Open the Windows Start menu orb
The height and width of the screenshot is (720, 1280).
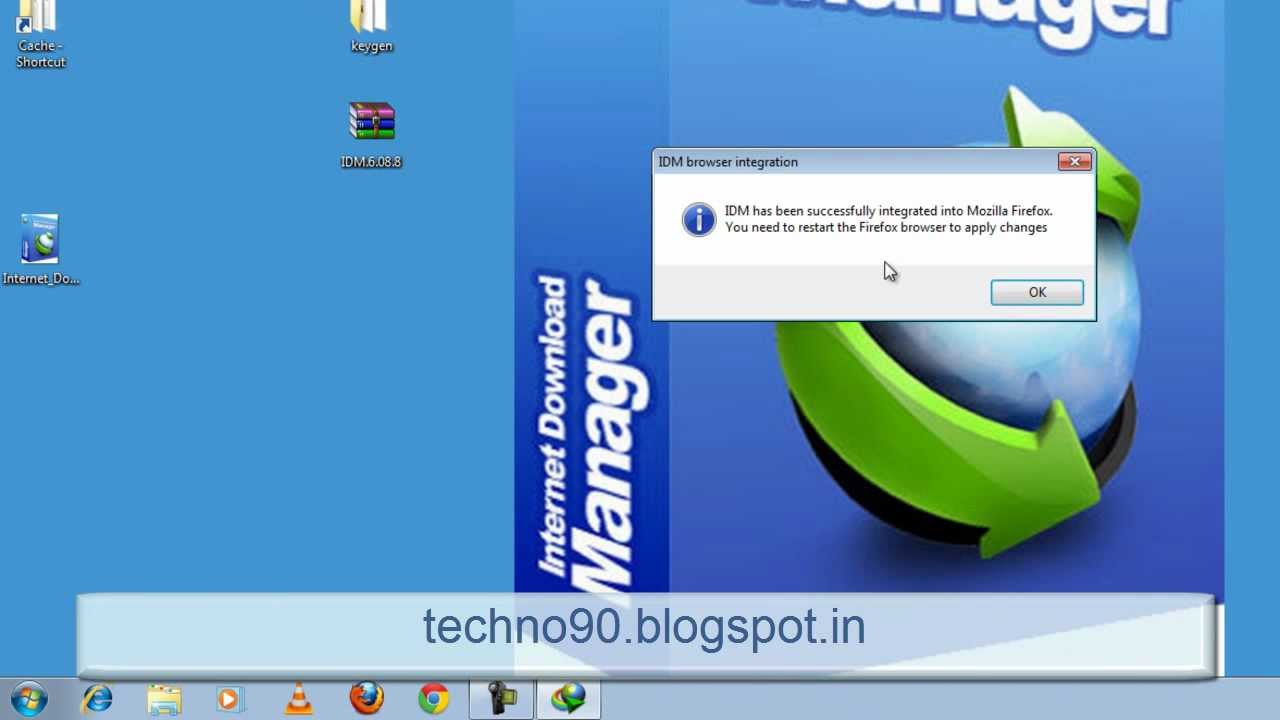pyautogui.click(x=28, y=698)
